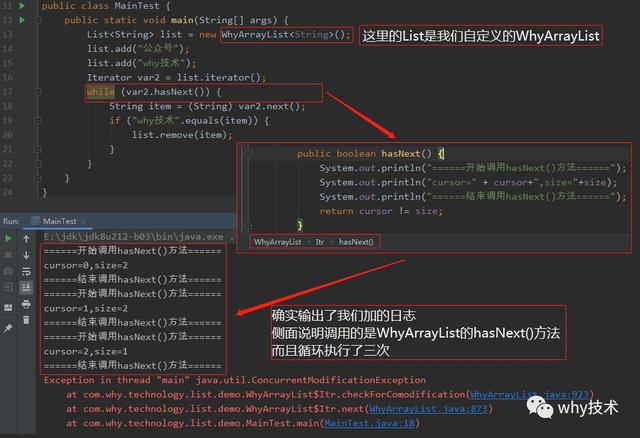640x438 pixels.
Task: Collapse hasNext method fold marker in inset
Action: click(248, 153)
